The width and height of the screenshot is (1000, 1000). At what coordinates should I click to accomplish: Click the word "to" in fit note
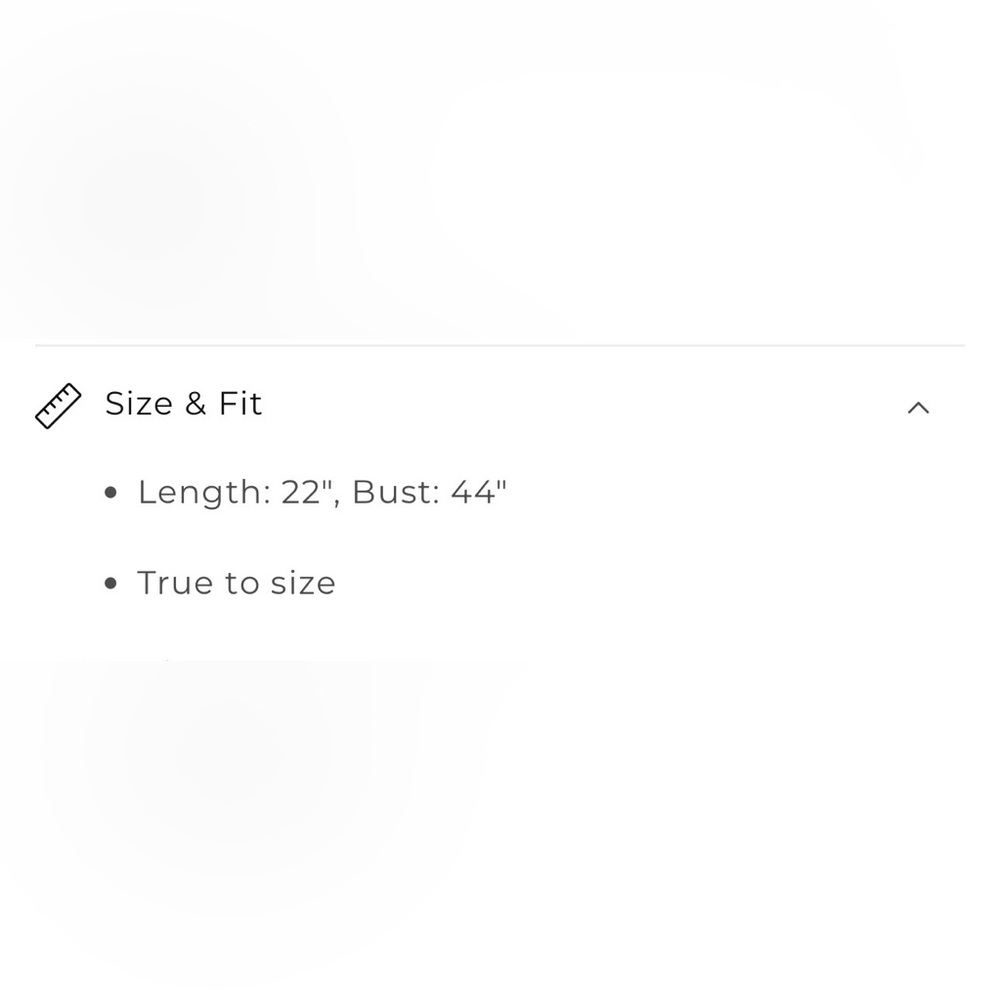click(x=240, y=583)
